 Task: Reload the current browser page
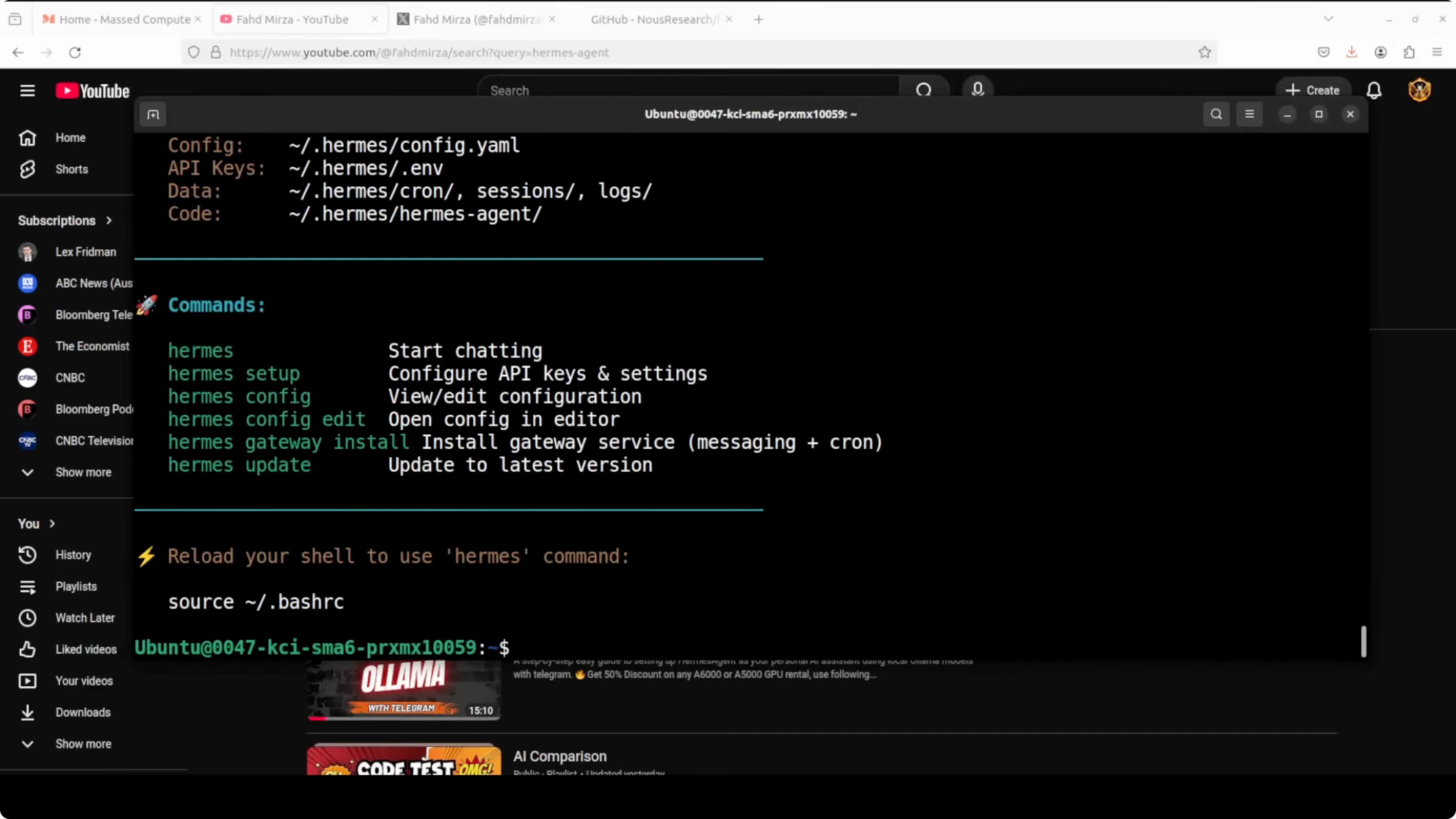point(75,52)
